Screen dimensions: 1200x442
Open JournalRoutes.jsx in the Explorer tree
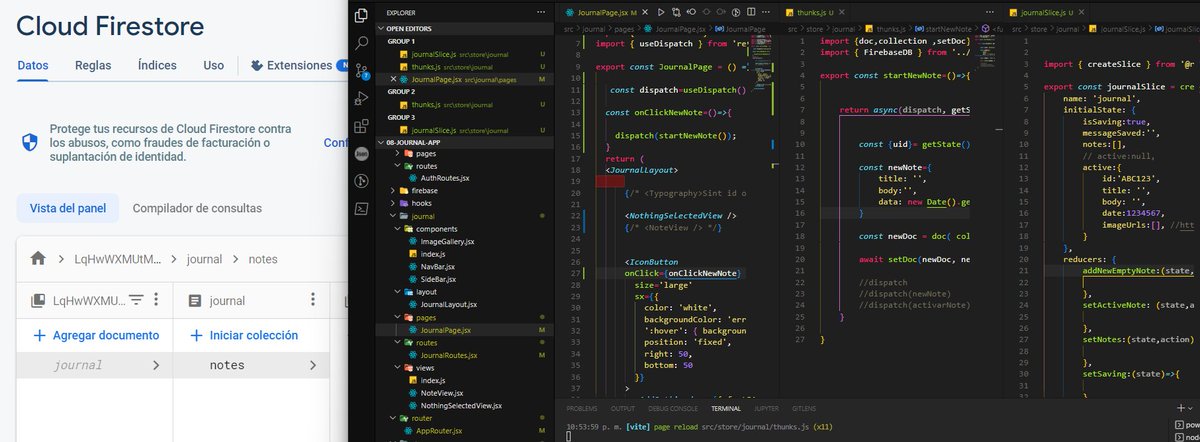click(x=448, y=354)
